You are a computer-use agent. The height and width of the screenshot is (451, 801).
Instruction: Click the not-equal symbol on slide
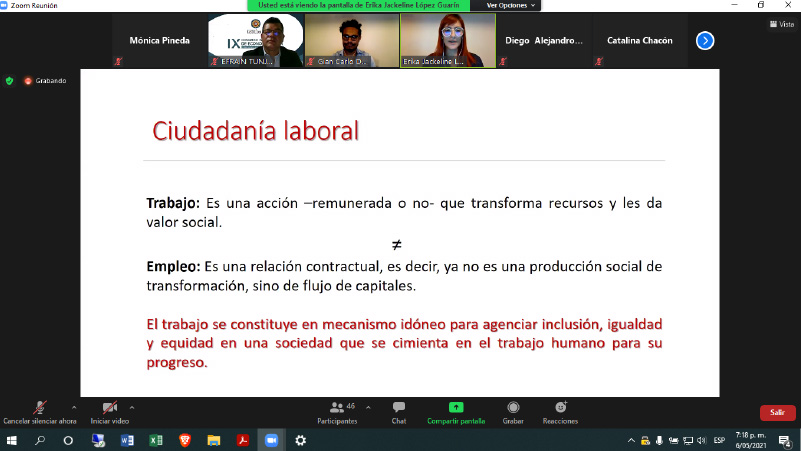click(x=396, y=245)
